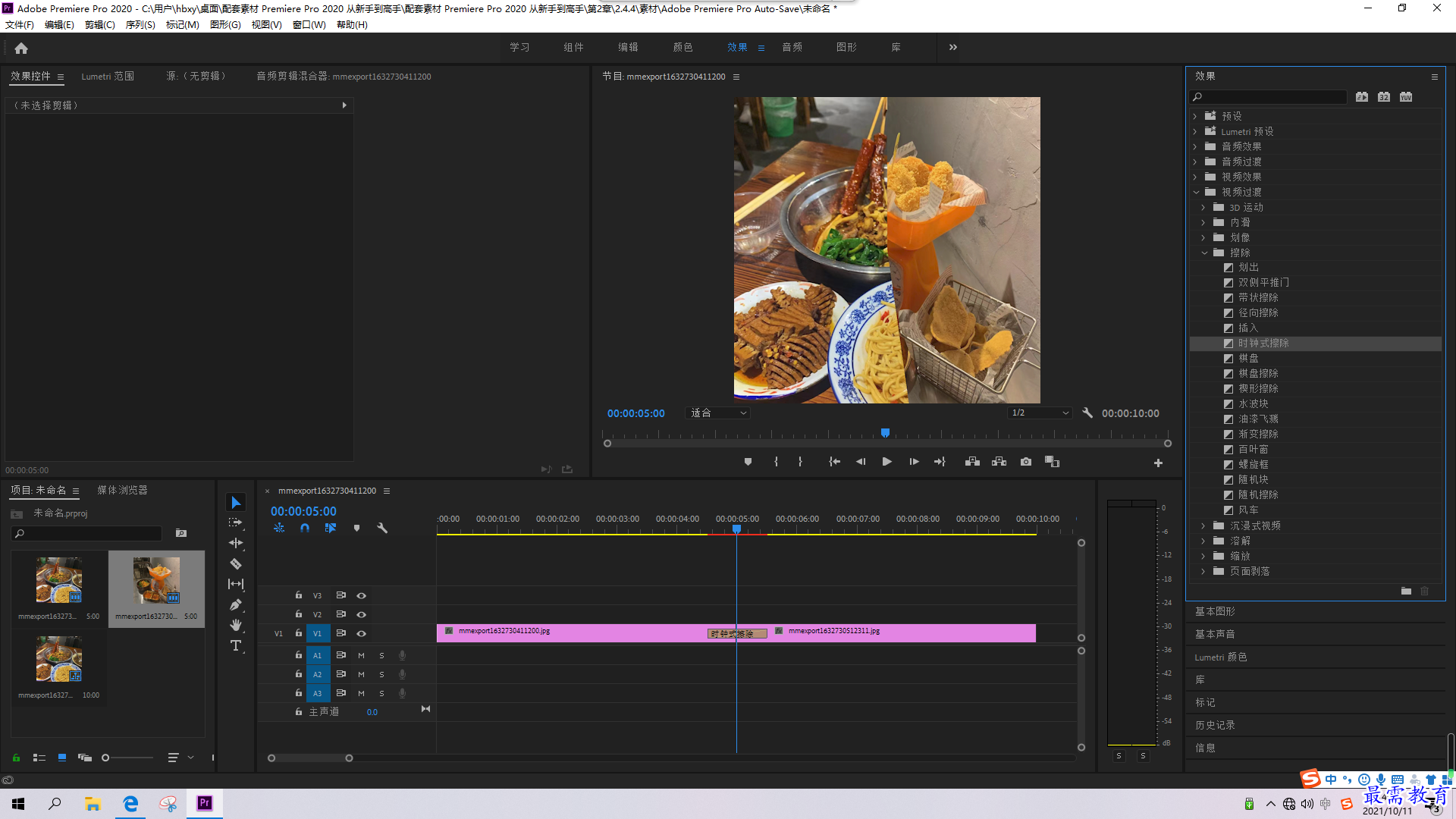
Task: Toggle V2 track output eye
Action: (362, 614)
